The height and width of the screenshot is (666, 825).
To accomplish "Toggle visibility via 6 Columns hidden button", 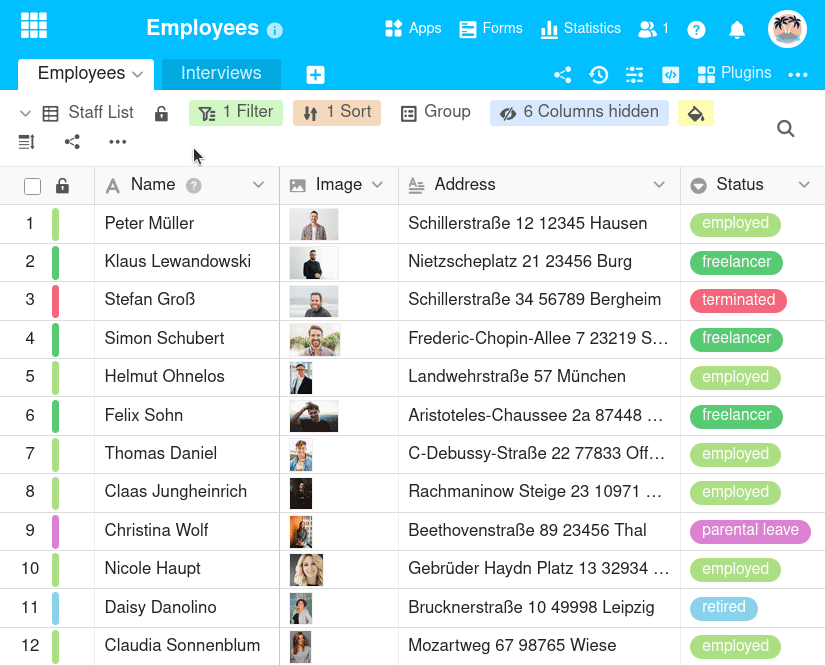I will [579, 112].
